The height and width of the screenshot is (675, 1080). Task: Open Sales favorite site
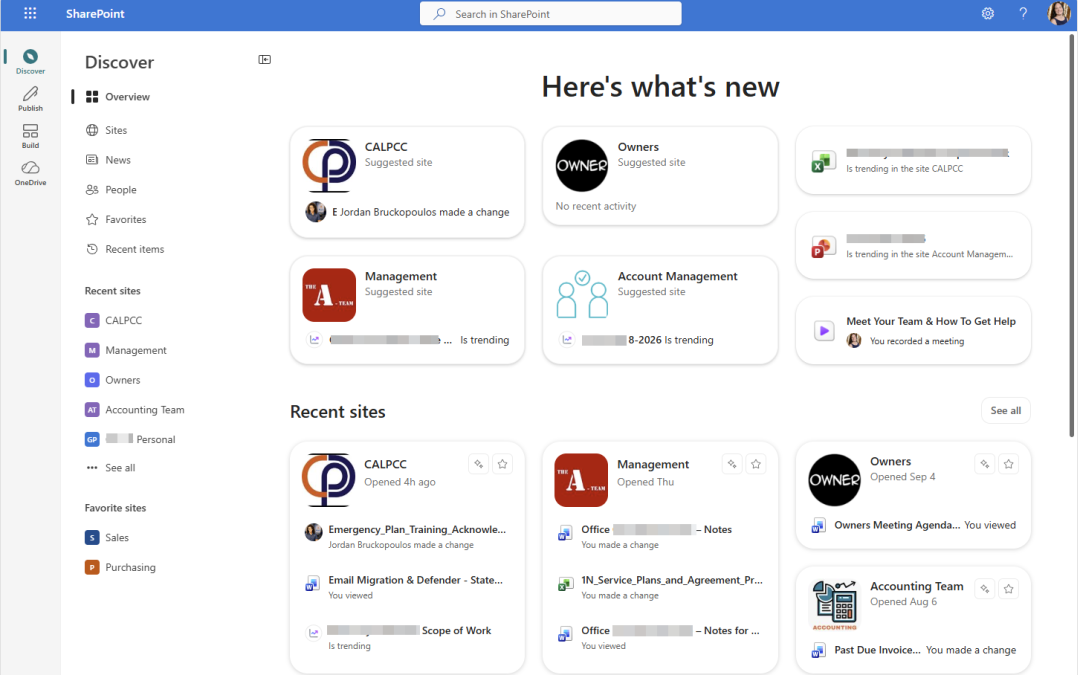point(107,537)
